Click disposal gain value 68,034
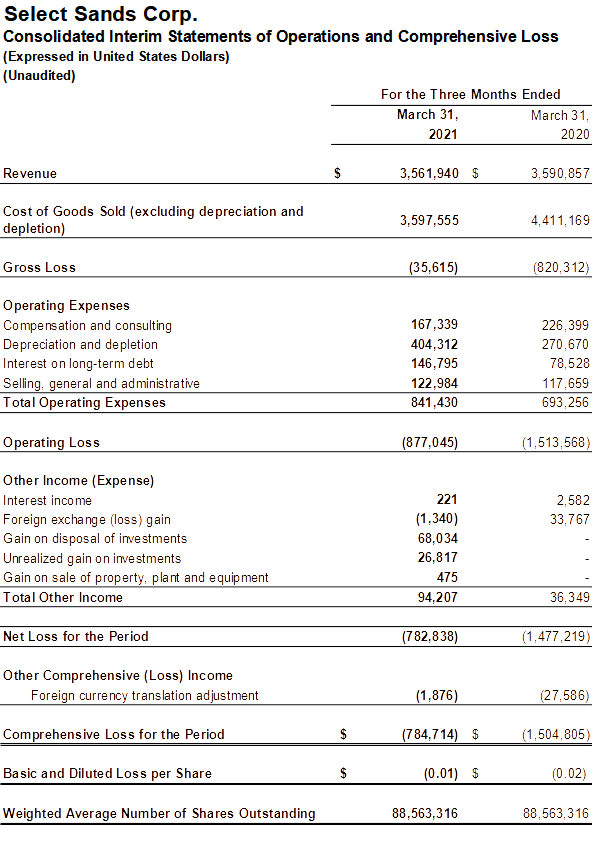Image resolution: width=592 pixels, height=844 pixels. (438, 539)
